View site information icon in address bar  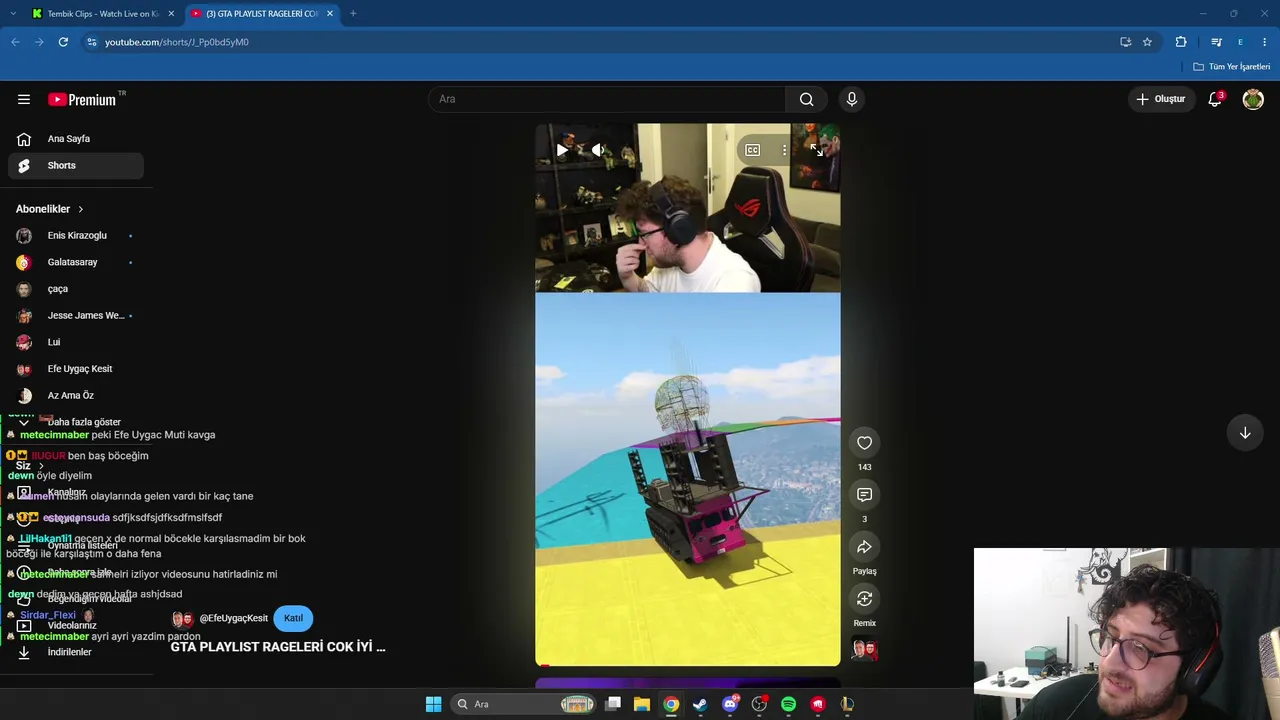pyautogui.click(x=91, y=42)
